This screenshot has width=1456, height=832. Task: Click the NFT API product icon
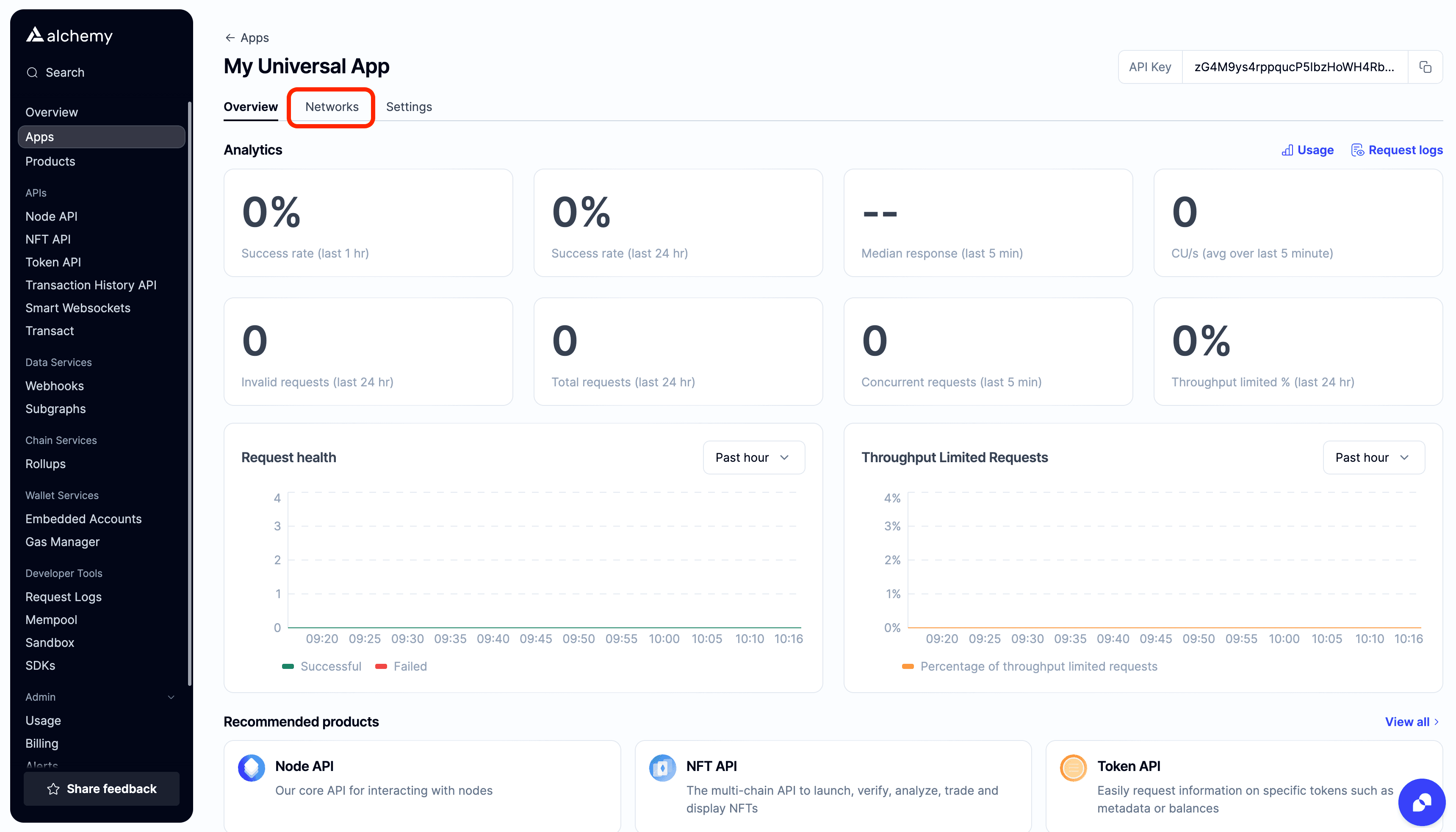coord(663,768)
